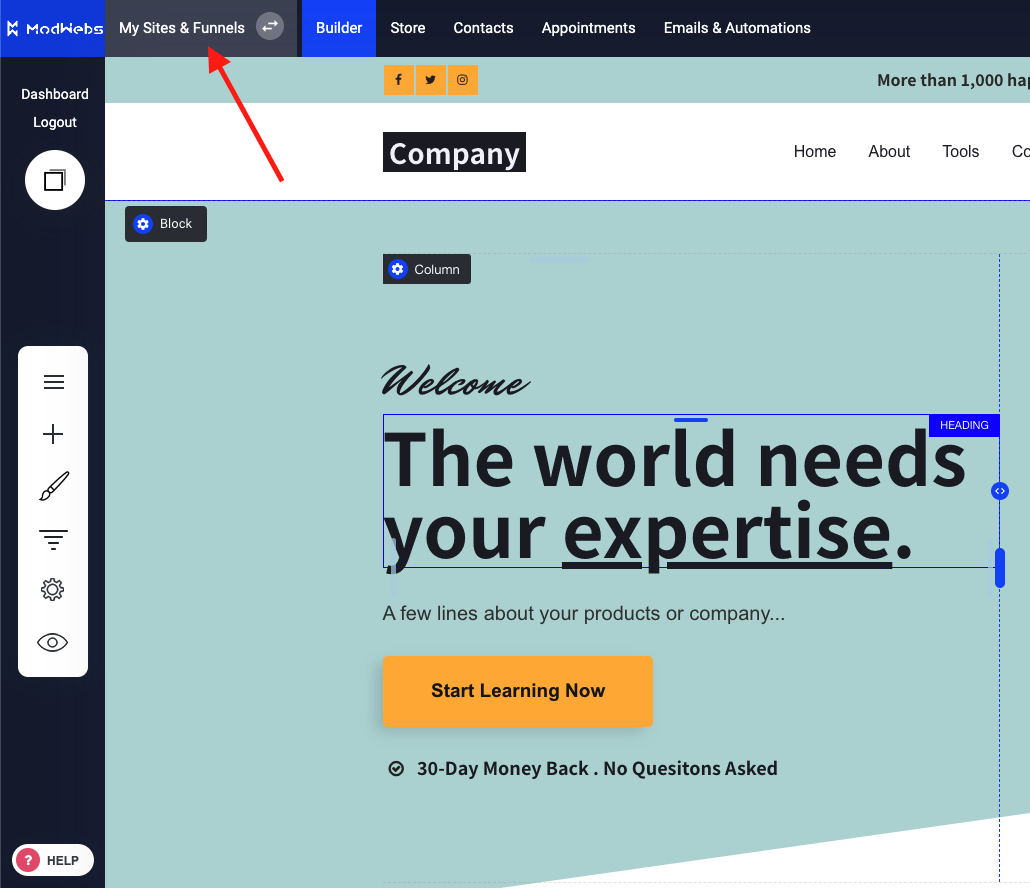Select the brush styling tool in the sidebar
The width and height of the screenshot is (1030, 888).
coord(52,485)
